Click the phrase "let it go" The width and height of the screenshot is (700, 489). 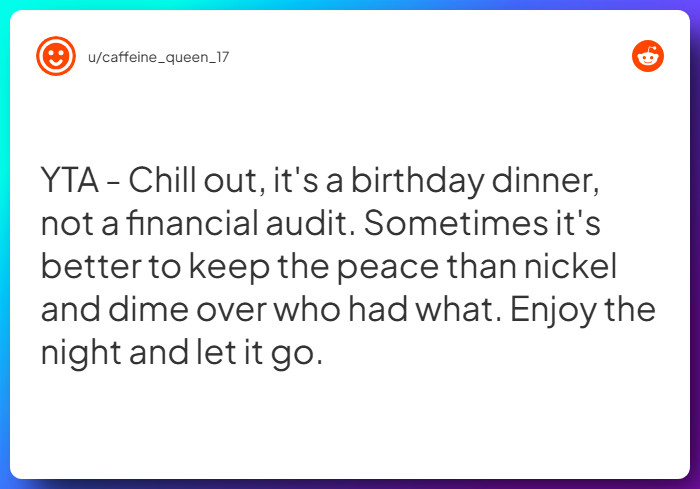point(259,353)
